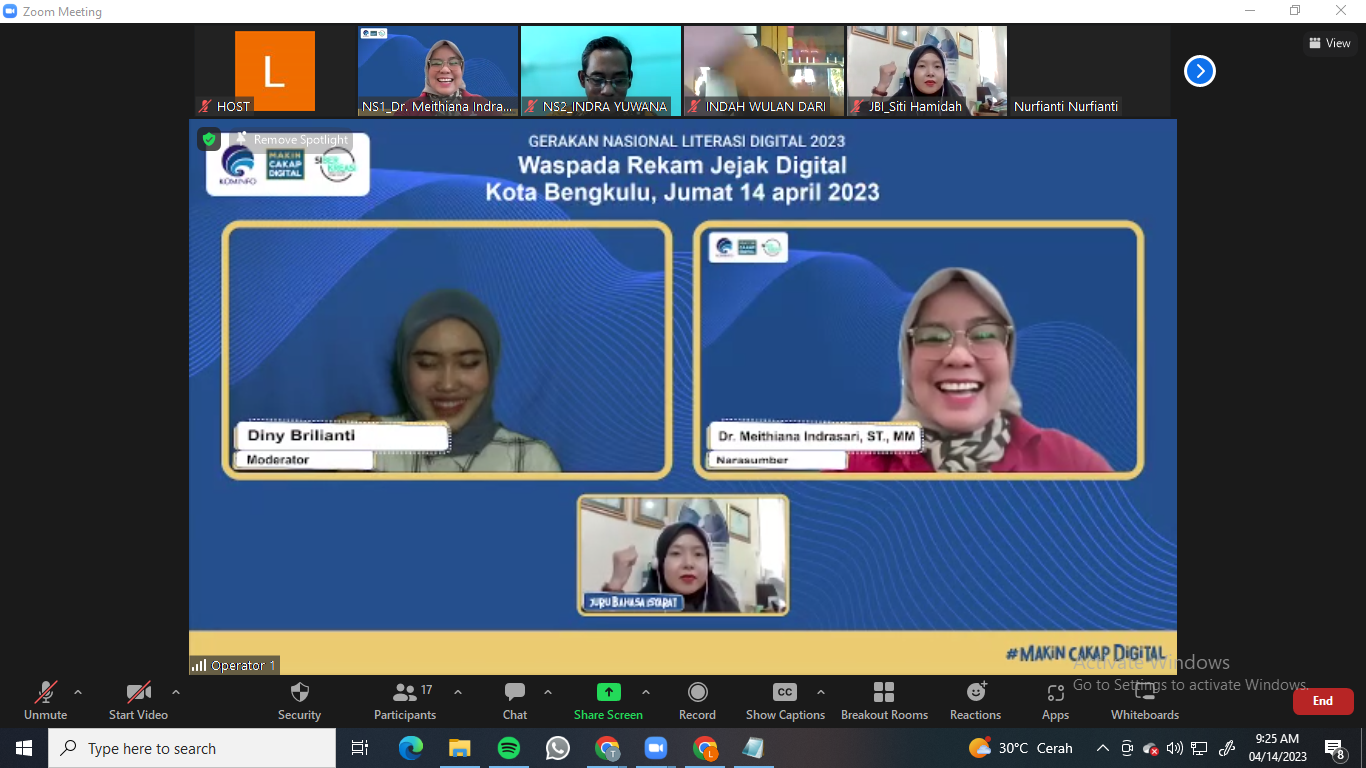Image resolution: width=1366 pixels, height=768 pixels.
Task: Select NS1_Dr. Meithiana Indra video thumbnail
Action: pyautogui.click(x=438, y=71)
